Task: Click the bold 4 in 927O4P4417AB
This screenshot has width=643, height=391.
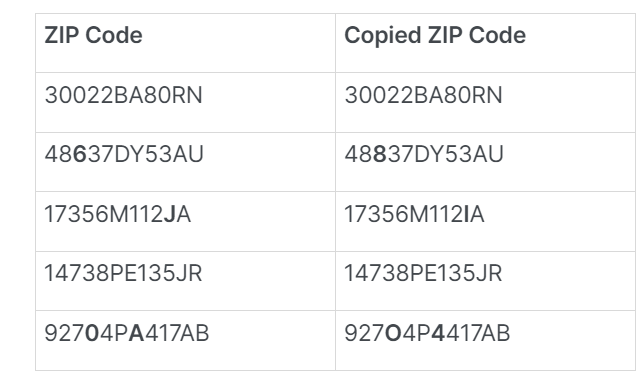Action: pos(438,333)
